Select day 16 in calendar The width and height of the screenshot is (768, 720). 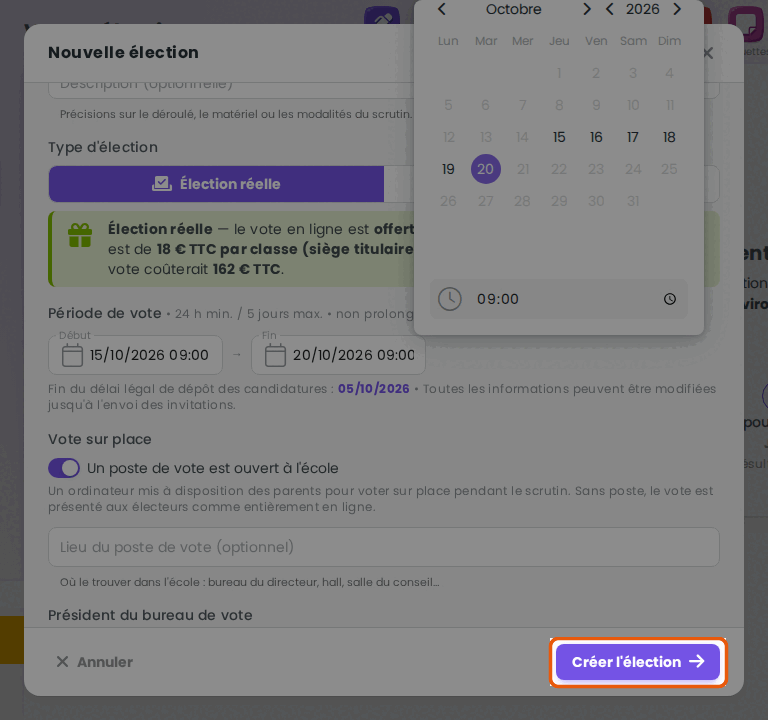click(596, 137)
